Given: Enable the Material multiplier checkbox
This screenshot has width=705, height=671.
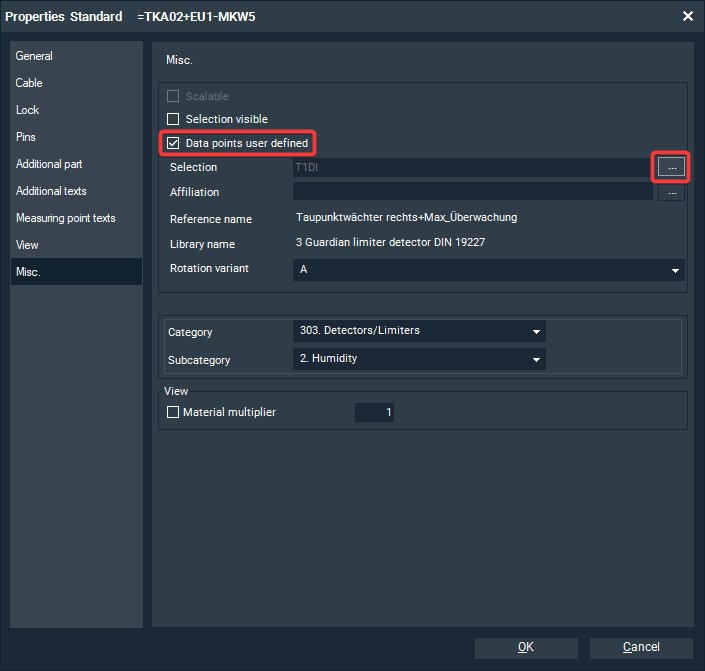Looking at the screenshot, I should (x=173, y=412).
